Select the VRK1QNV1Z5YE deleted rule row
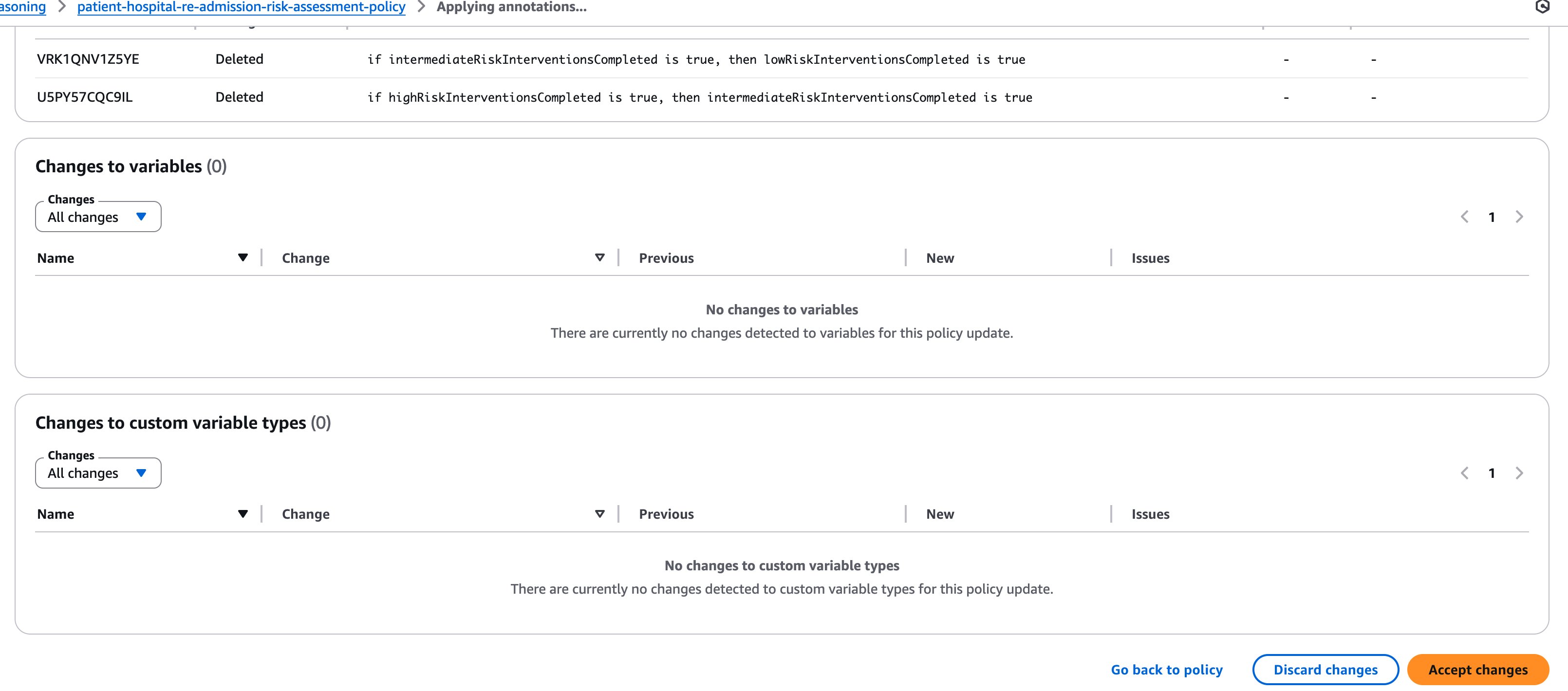 click(88, 59)
